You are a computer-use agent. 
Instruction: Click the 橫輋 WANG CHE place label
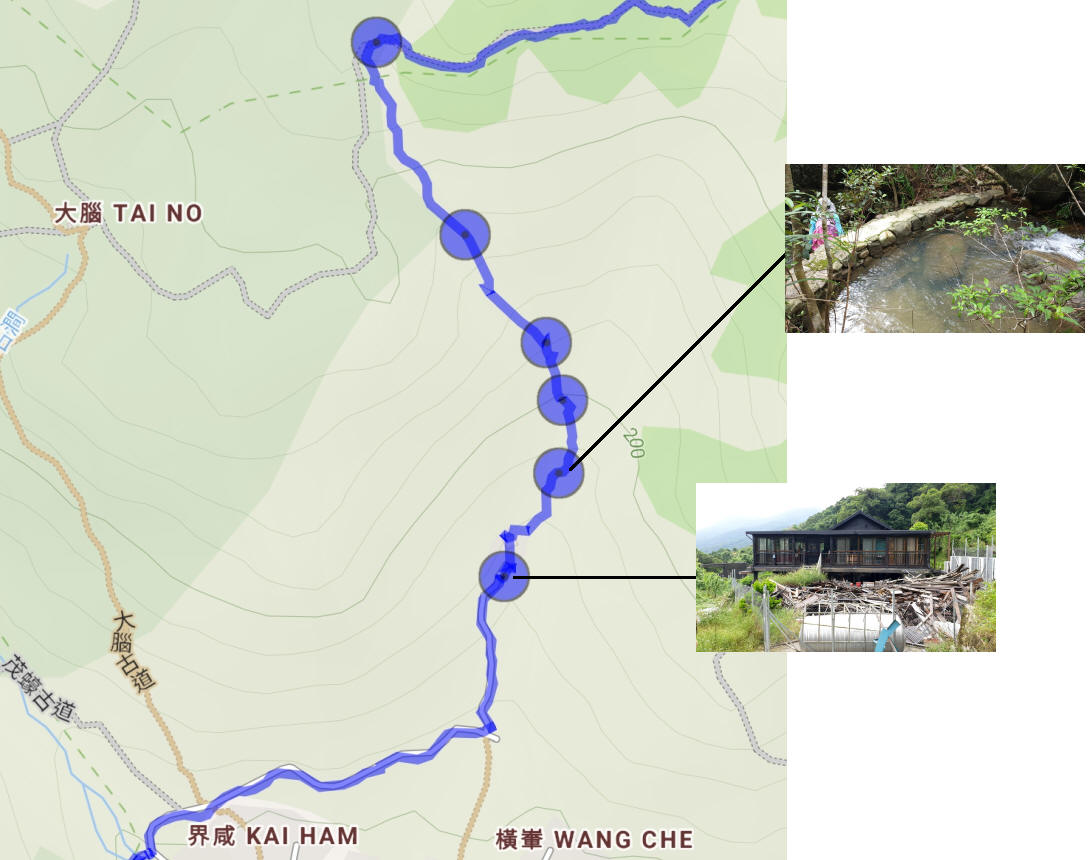pos(594,839)
